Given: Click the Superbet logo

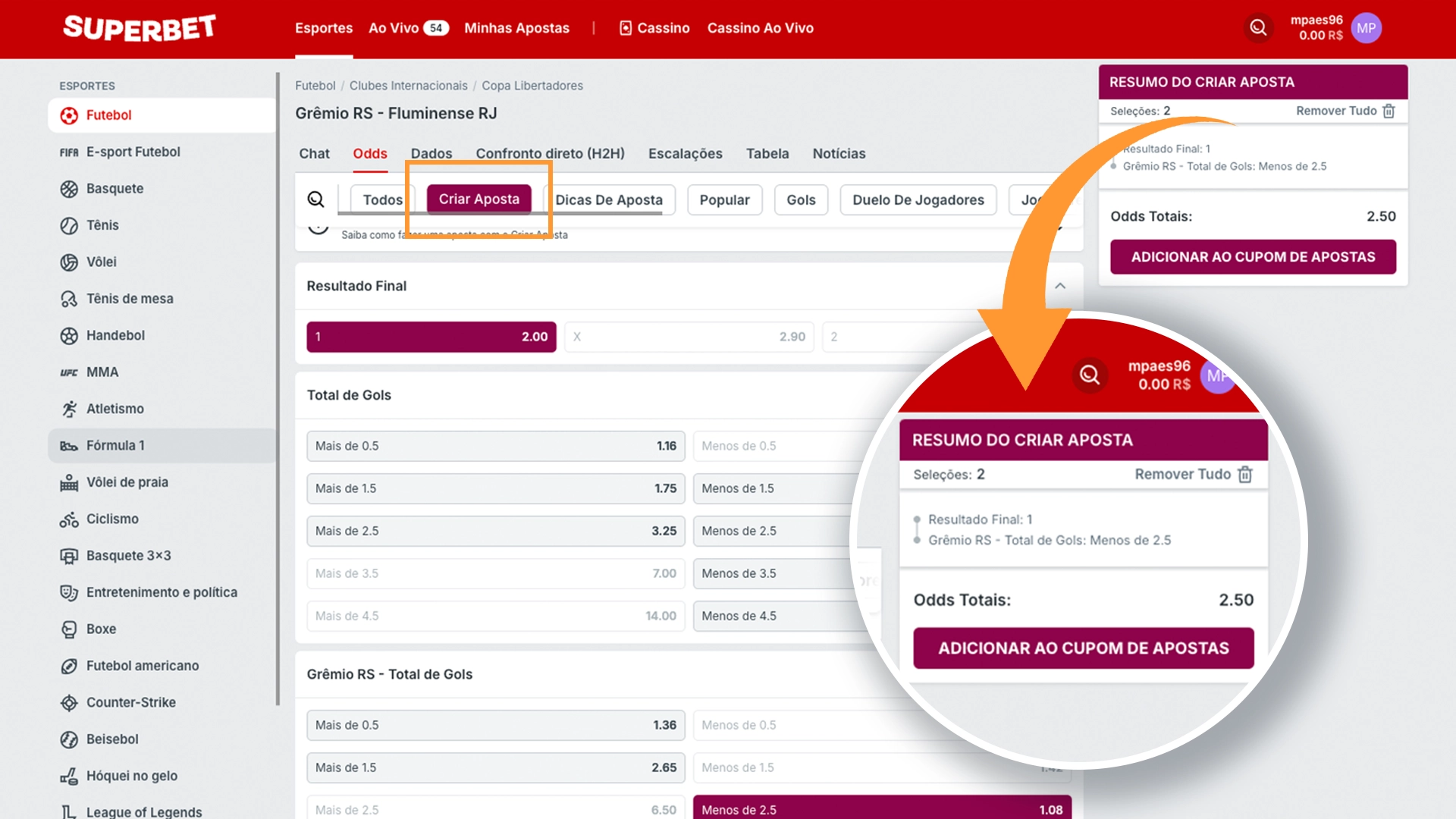Looking at the screenshot, I should point(140,28).
